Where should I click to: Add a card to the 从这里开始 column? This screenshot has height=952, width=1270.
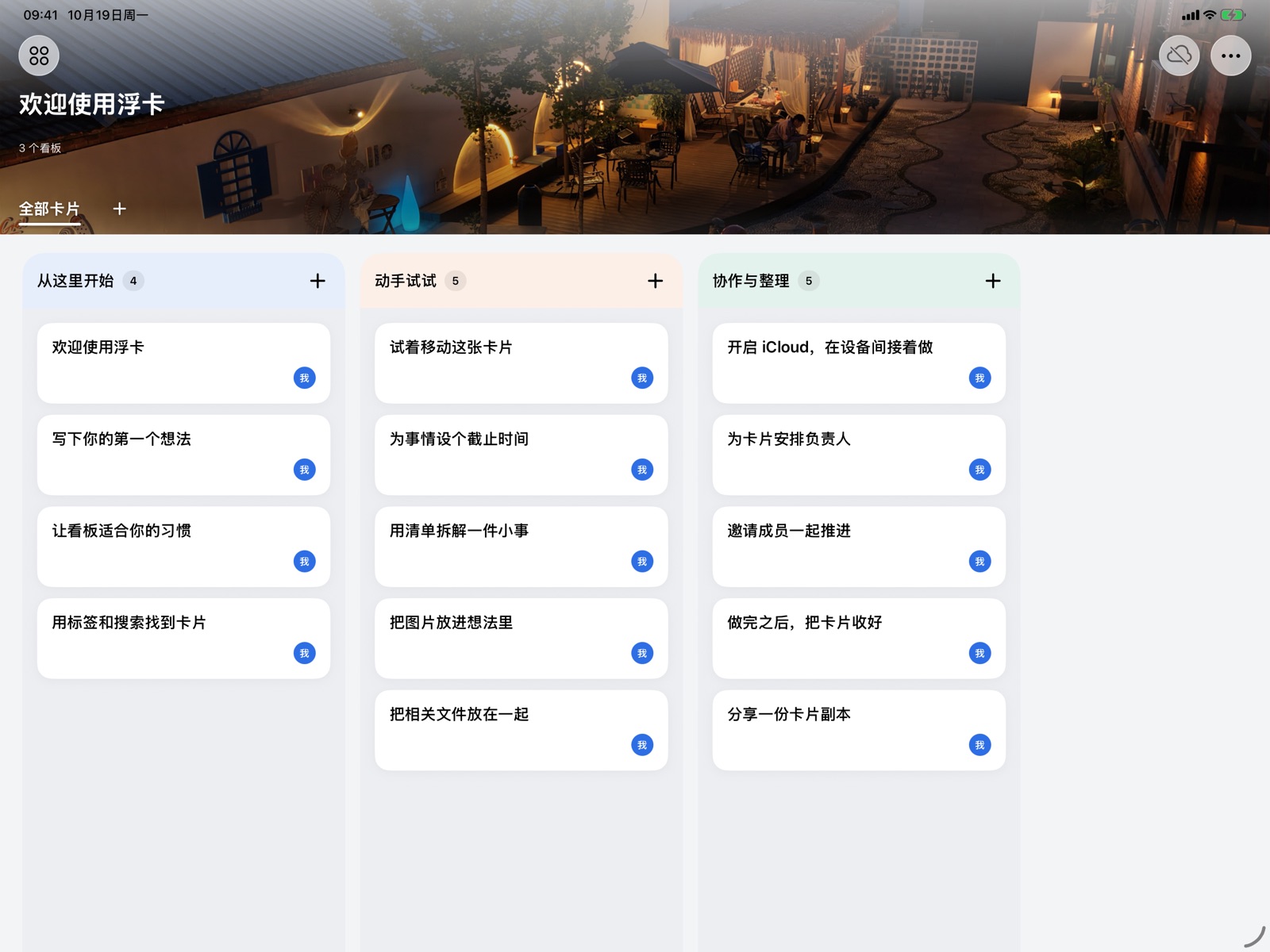(317, 281)
